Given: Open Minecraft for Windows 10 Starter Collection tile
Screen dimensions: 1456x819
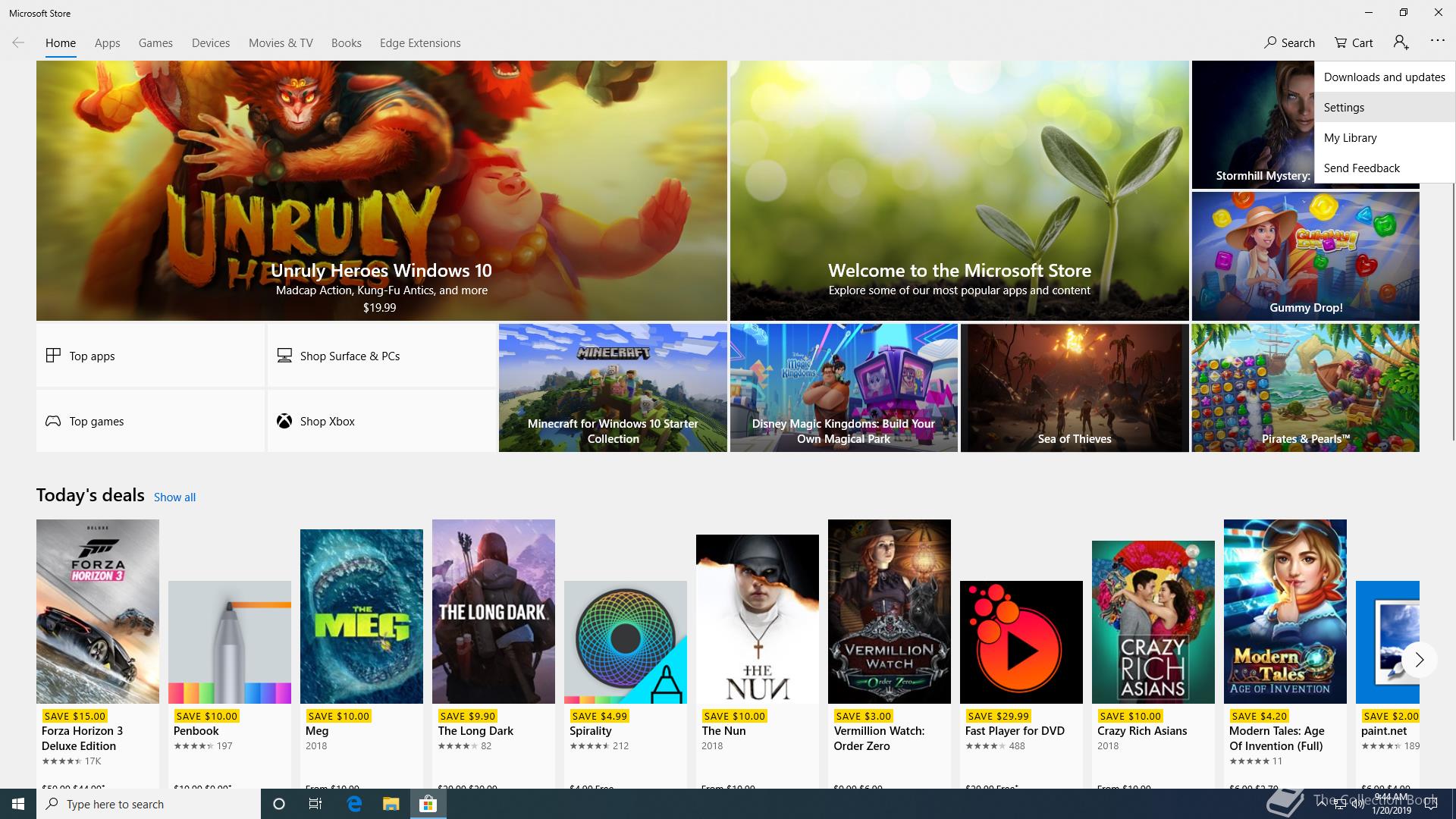Looking at the screenshot, I should pos(613,388).
